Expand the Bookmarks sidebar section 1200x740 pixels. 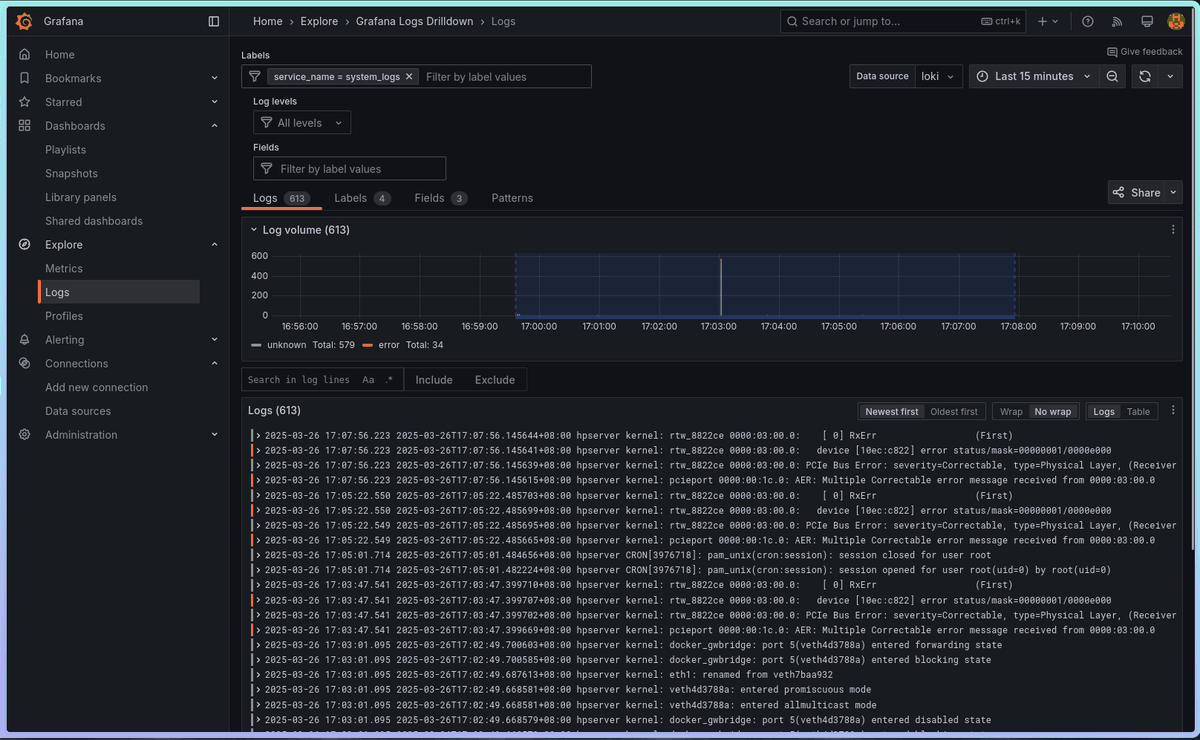[214, 78]
